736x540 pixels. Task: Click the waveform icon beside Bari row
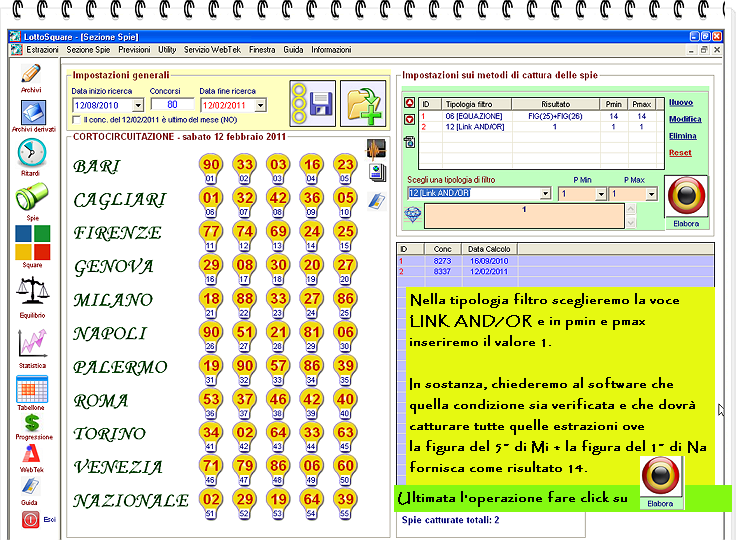click(376, 149)
